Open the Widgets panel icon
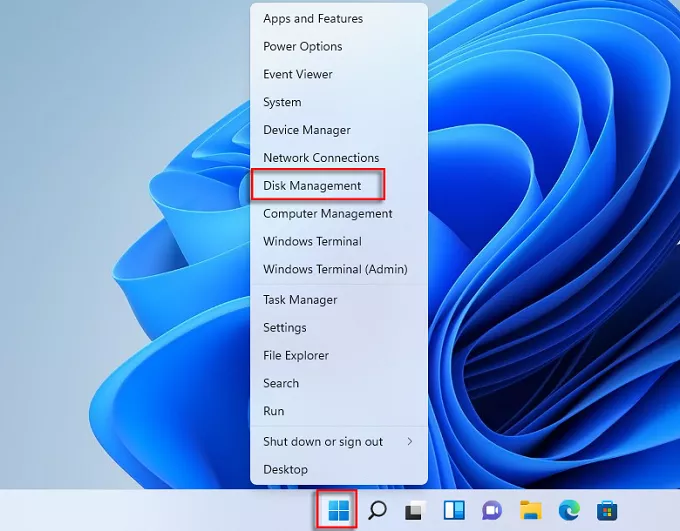The width and height of the screenshot is (680, 531). coord(453,511)
